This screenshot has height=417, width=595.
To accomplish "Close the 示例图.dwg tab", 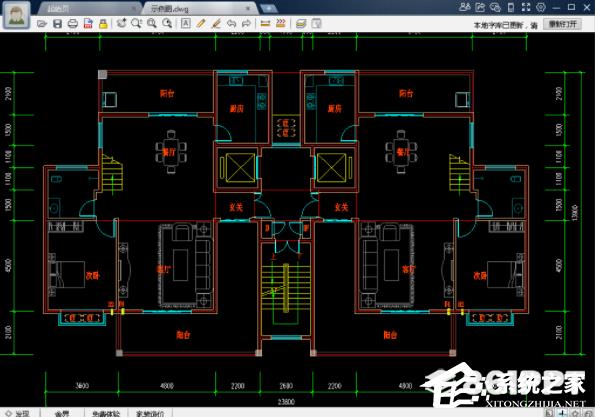I will pyautogui.click(x=248, y=8).
